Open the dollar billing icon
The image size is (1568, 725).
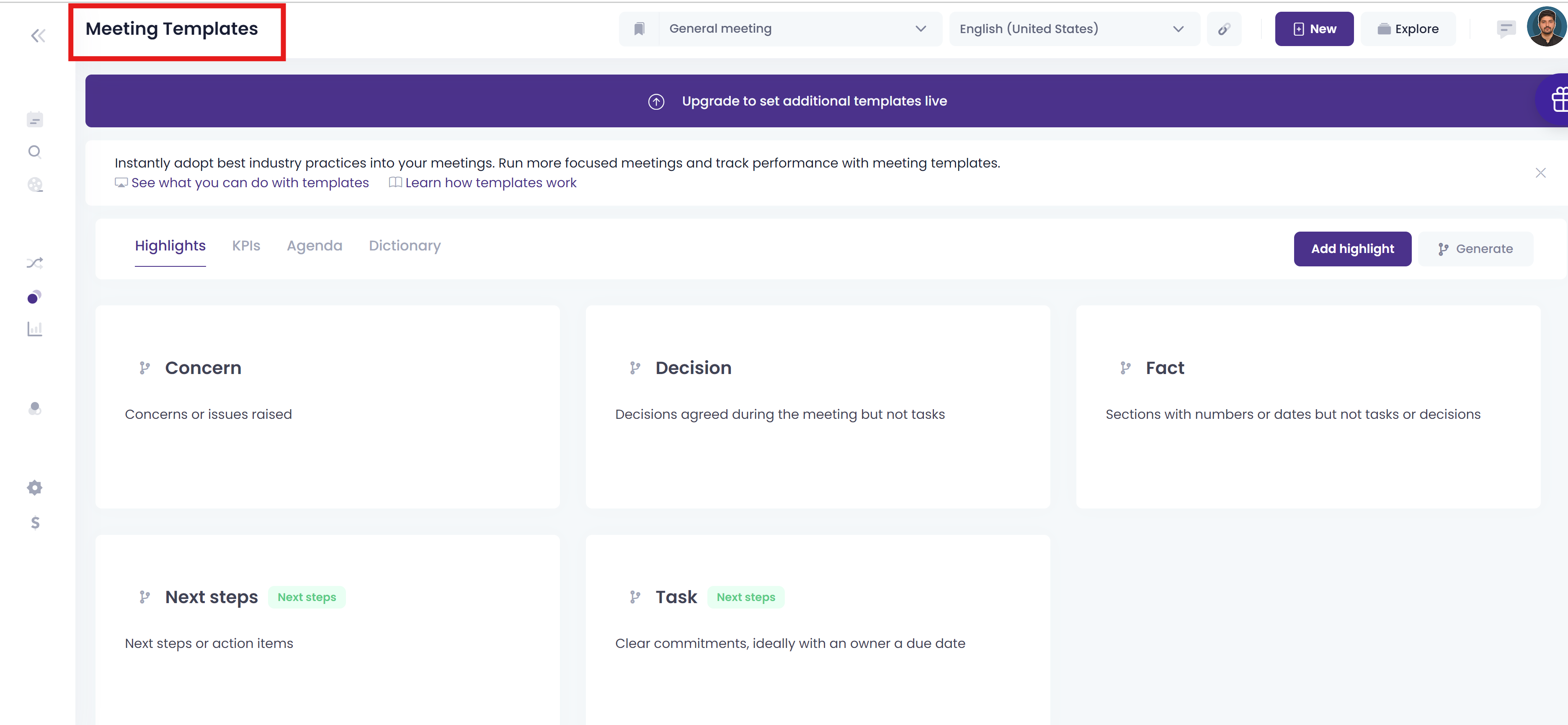pyautogui.click(x=35, y=523)
